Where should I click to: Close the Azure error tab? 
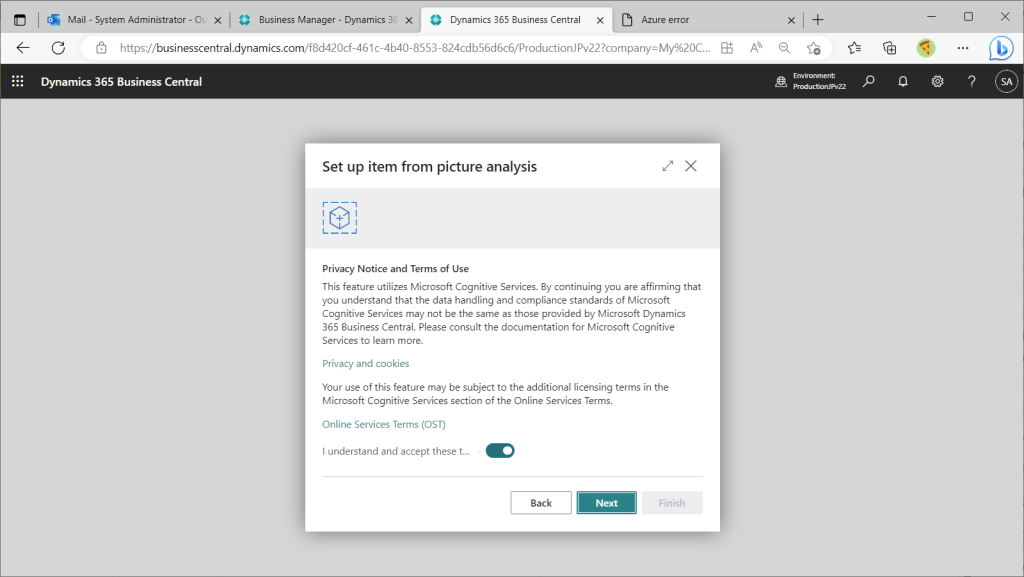coord(791,20)
